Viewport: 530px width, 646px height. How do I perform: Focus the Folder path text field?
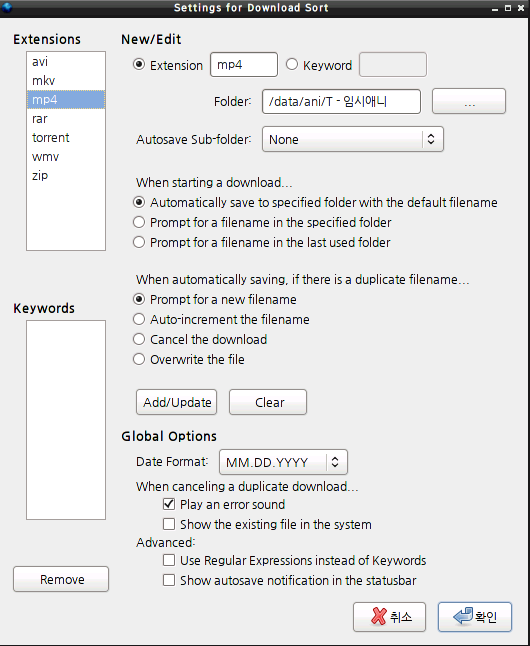[x=341, y=101]
